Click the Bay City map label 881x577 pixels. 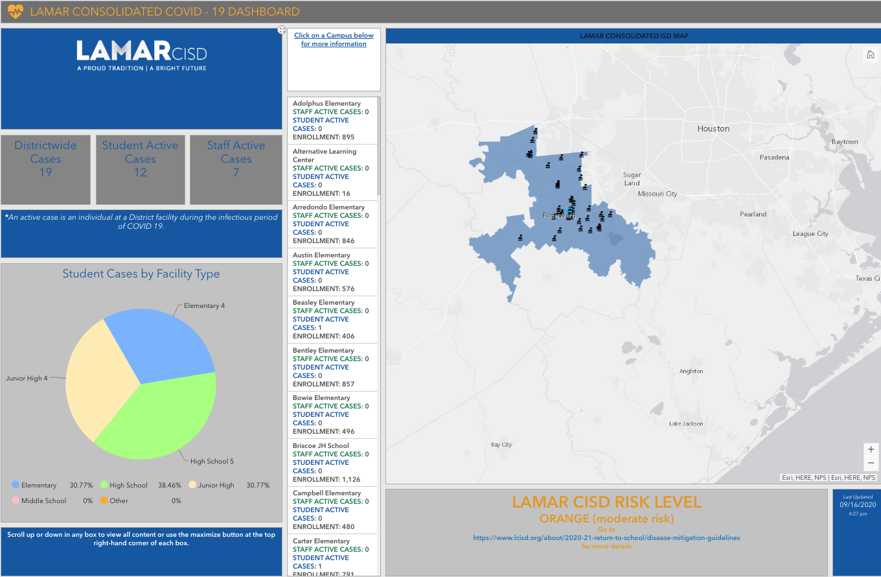[x=501, y=444]
